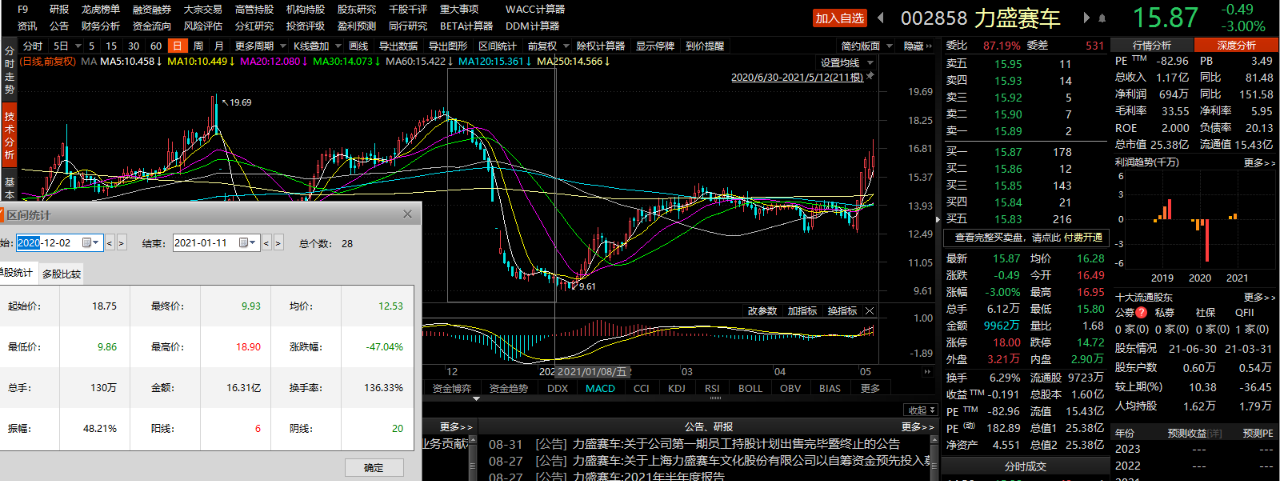Click the pin icon beside date range

pyautogui.click(x=870, y=76)
